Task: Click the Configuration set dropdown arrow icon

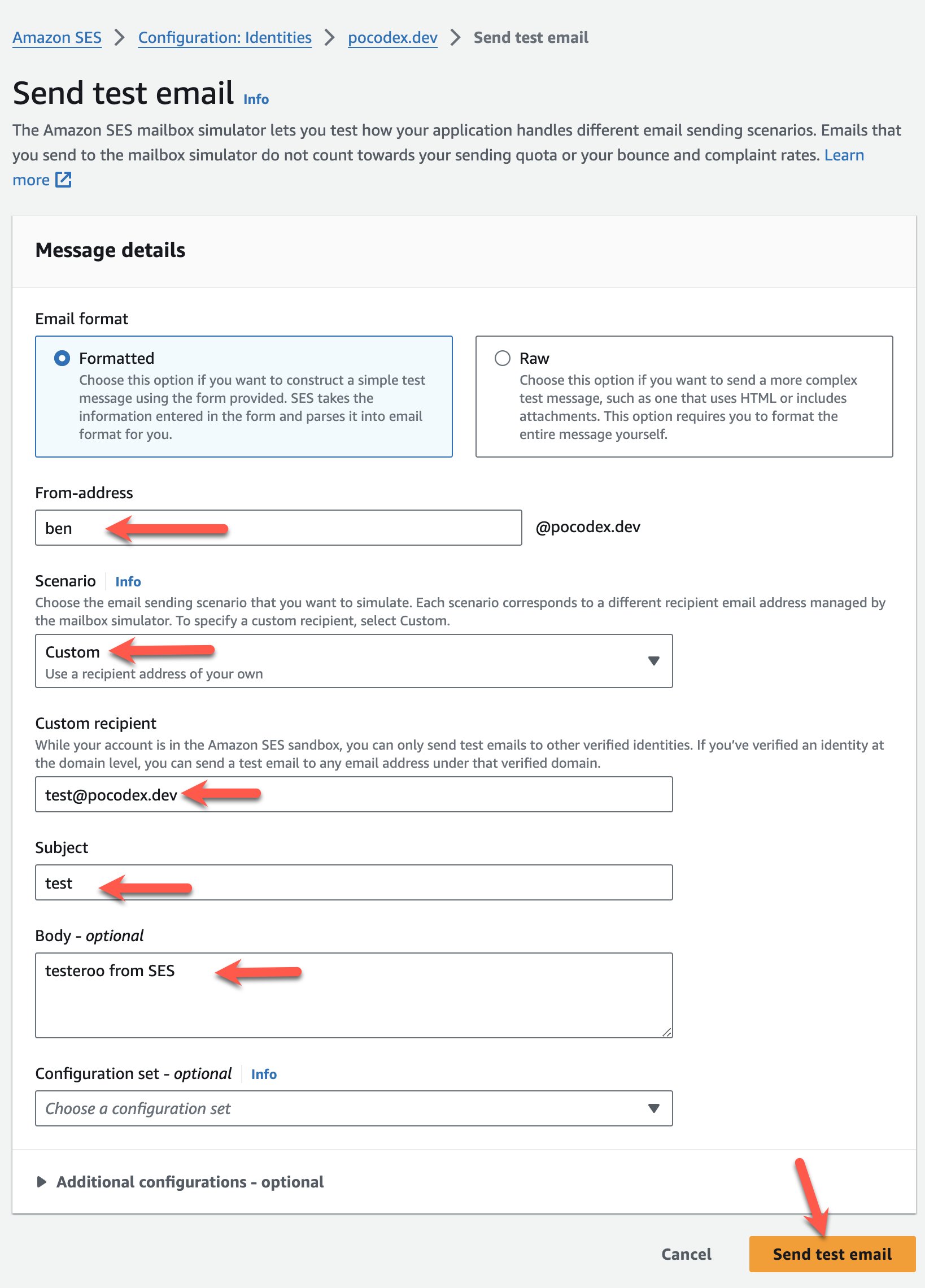Action: tap(653, 1108)
